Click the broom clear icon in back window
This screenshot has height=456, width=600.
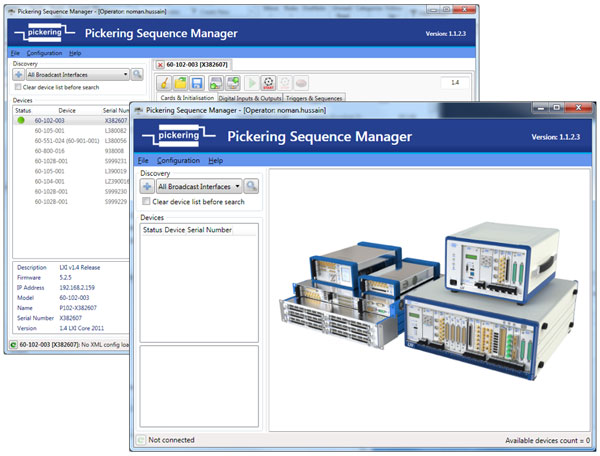164,83
